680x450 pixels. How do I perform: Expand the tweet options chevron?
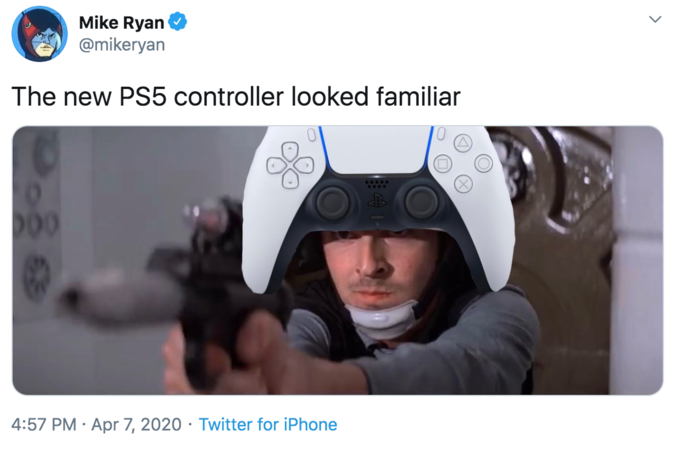[655, 19]
